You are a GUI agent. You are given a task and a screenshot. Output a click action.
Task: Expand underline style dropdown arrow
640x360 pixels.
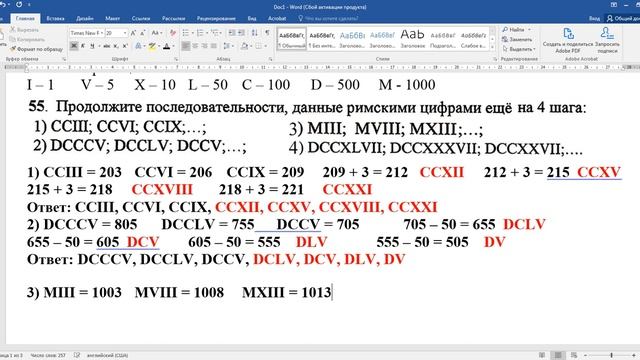coord(99,46)
